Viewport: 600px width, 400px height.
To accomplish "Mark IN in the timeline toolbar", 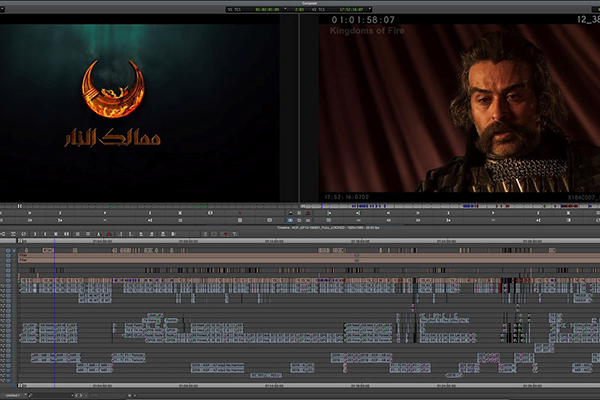I will coord(35,234).
